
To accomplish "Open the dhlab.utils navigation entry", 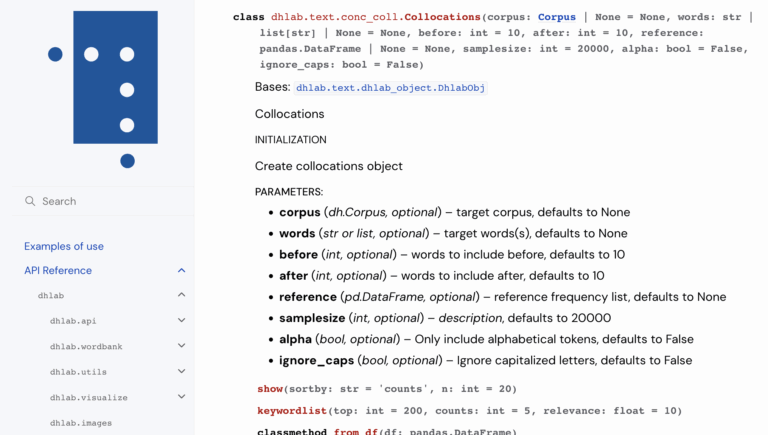I will [78, 372].
